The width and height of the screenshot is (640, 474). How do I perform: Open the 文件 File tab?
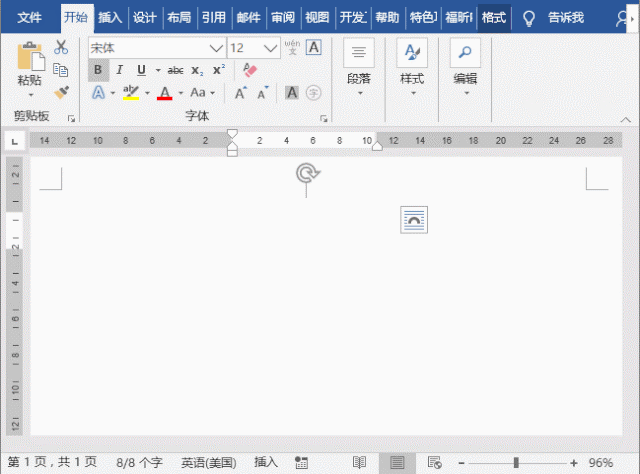(x=30, y=18)
